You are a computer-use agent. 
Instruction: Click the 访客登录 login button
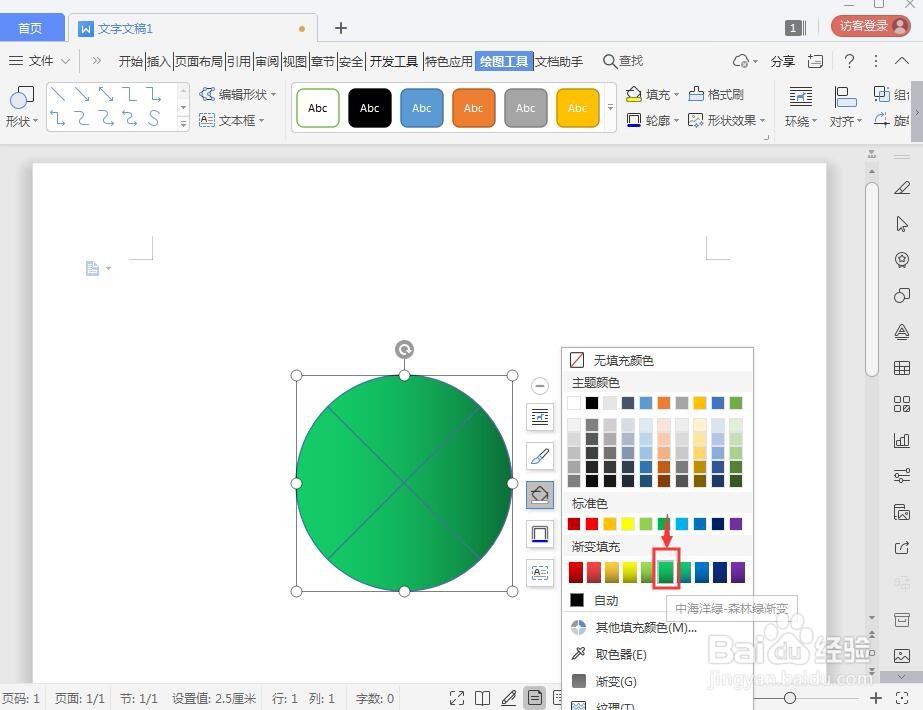point(871,26)
